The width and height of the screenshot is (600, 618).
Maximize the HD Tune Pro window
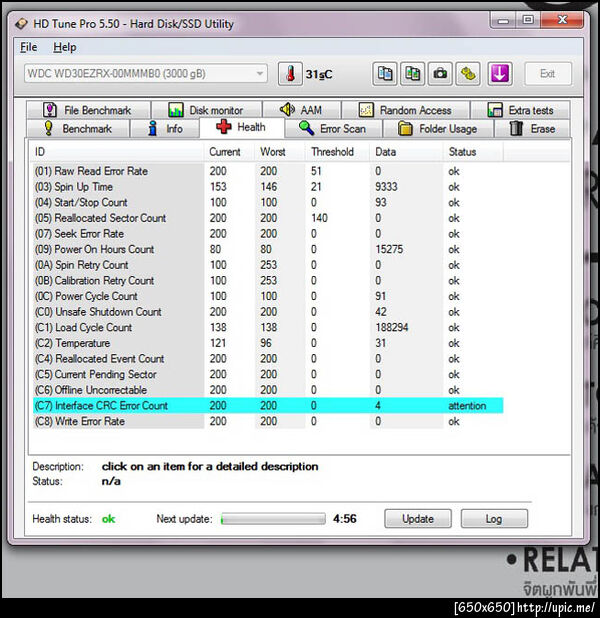pos(528,20)
